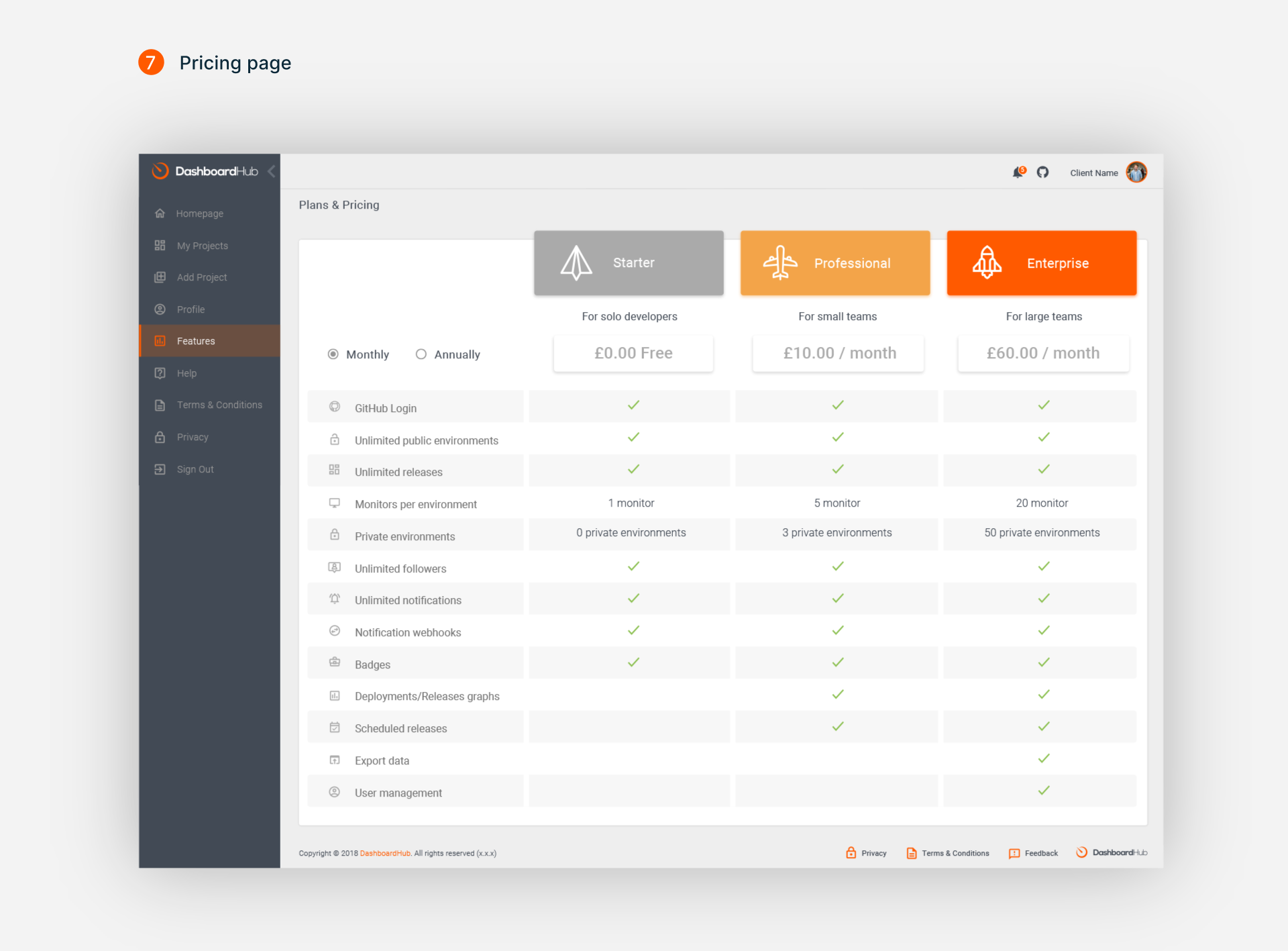Go to Homepage in sidebar

tap(209, 213)
